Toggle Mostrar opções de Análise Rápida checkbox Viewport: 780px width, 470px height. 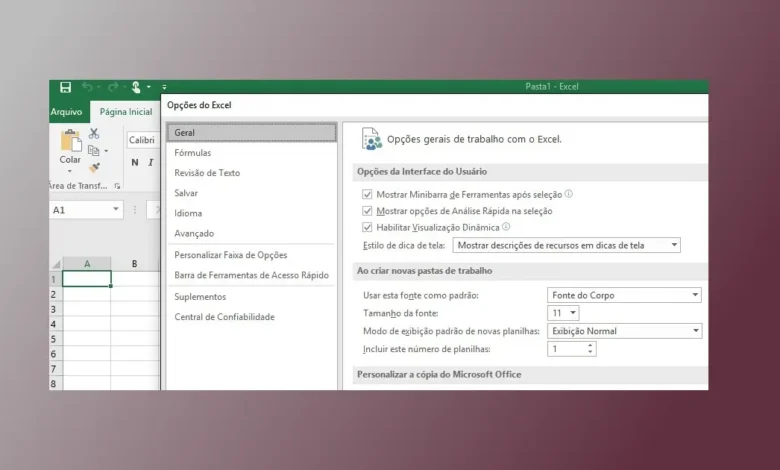point(367,211)
